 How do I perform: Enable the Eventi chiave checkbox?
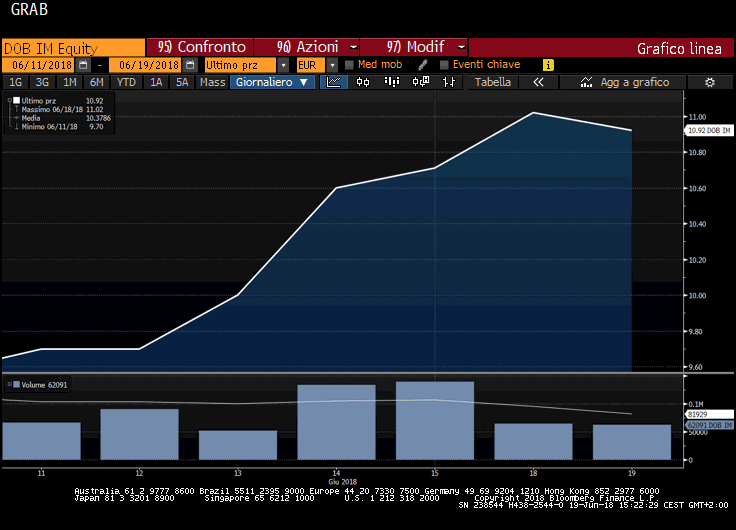pyautogui.click(x=444, y=65)
